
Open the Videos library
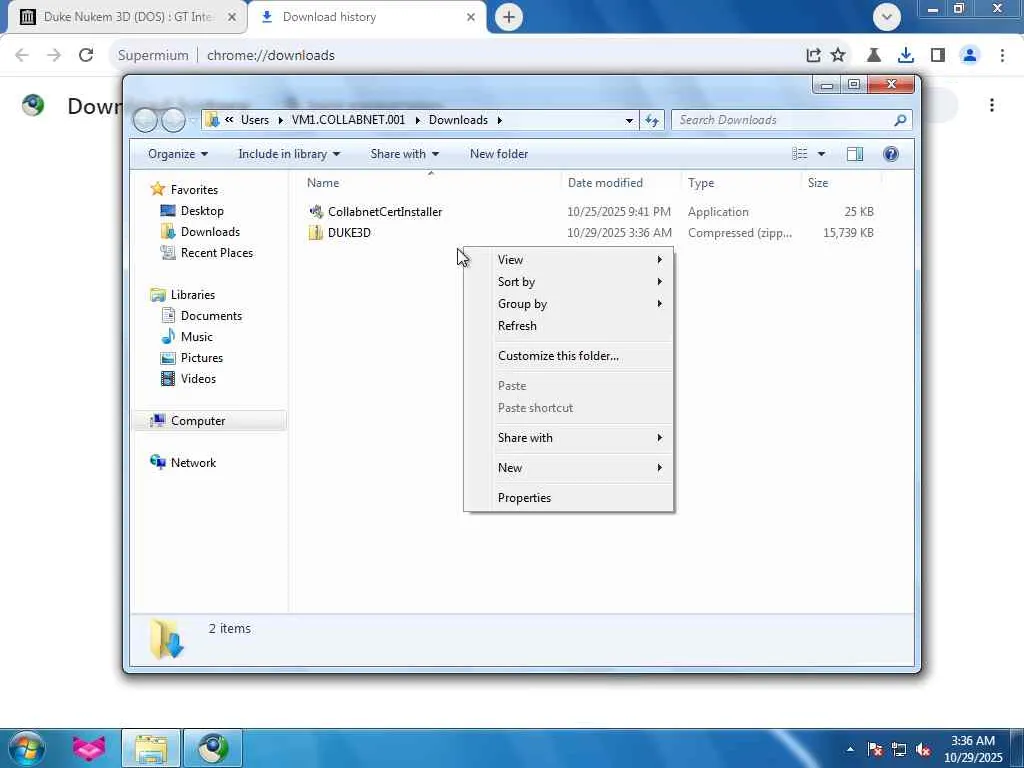tap(198, 379)
